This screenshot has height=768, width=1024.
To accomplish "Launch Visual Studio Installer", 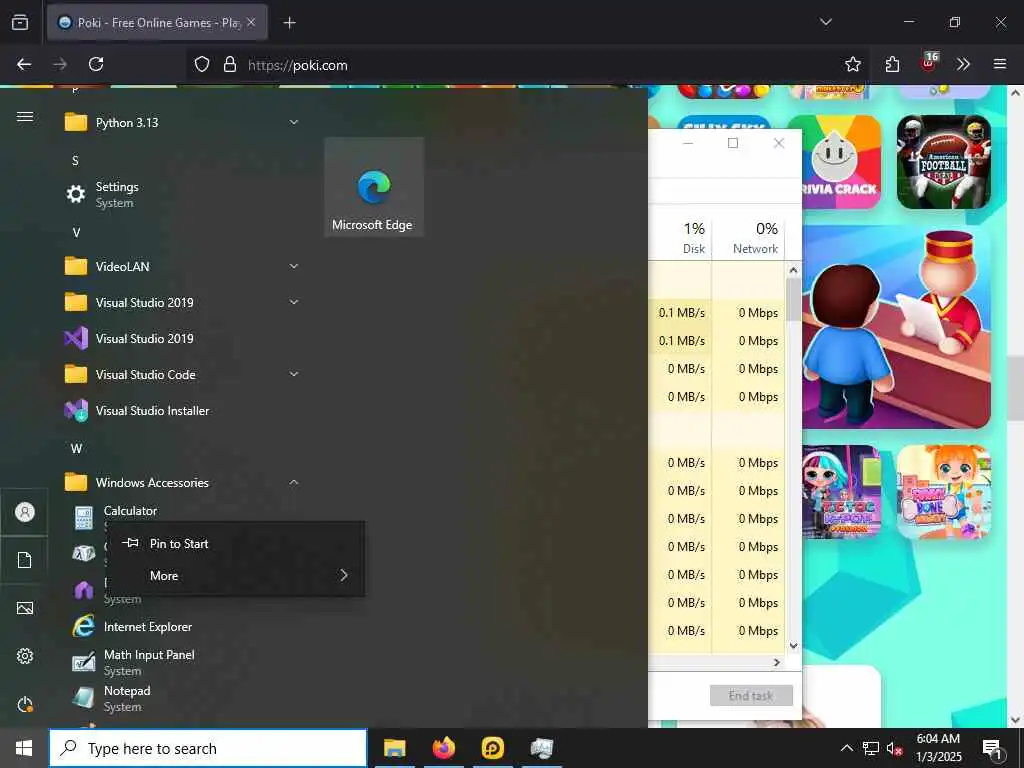I will click(x=183, y=410).
